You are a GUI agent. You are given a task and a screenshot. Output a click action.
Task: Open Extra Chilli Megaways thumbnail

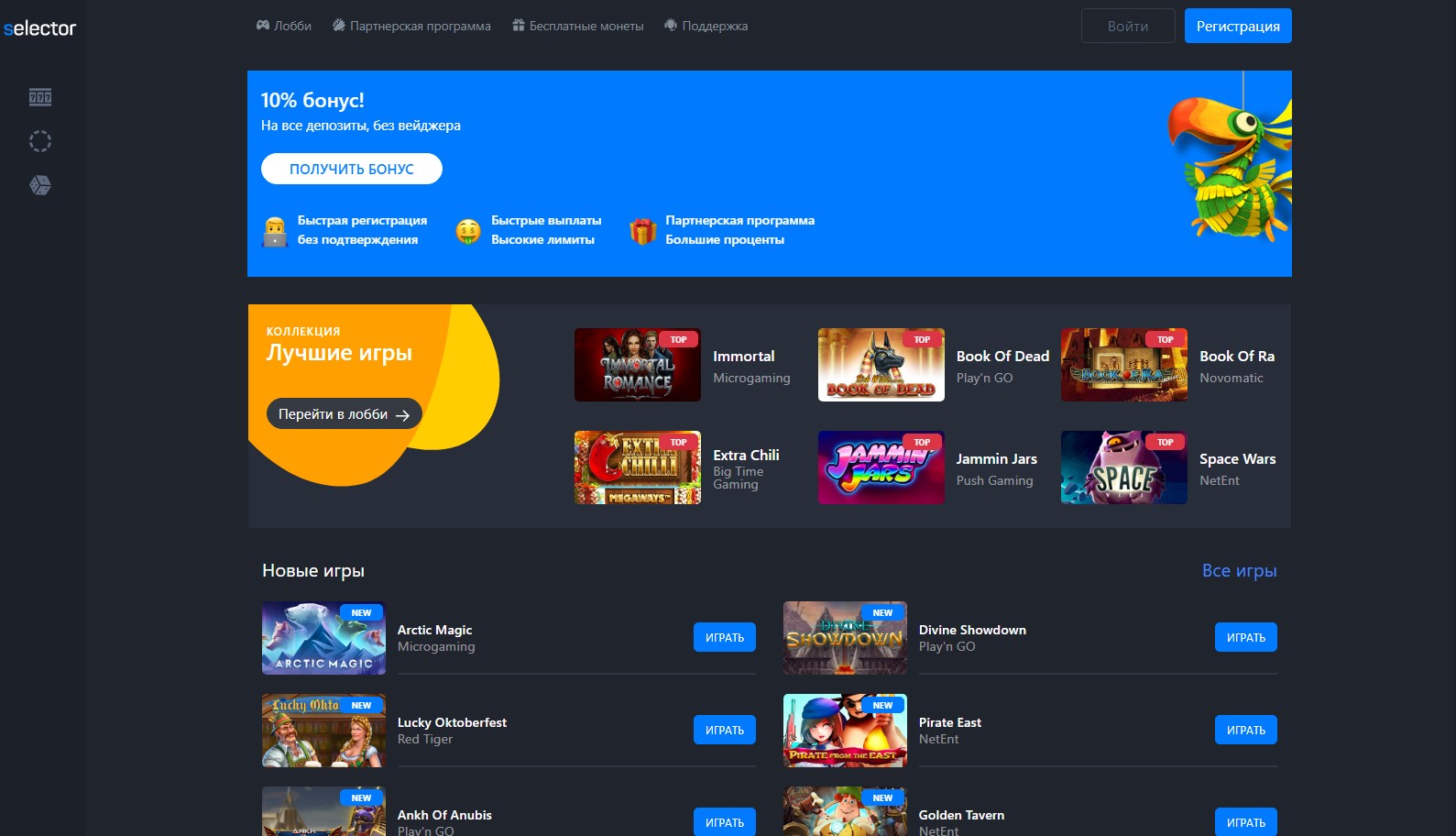tap(638, 467)
